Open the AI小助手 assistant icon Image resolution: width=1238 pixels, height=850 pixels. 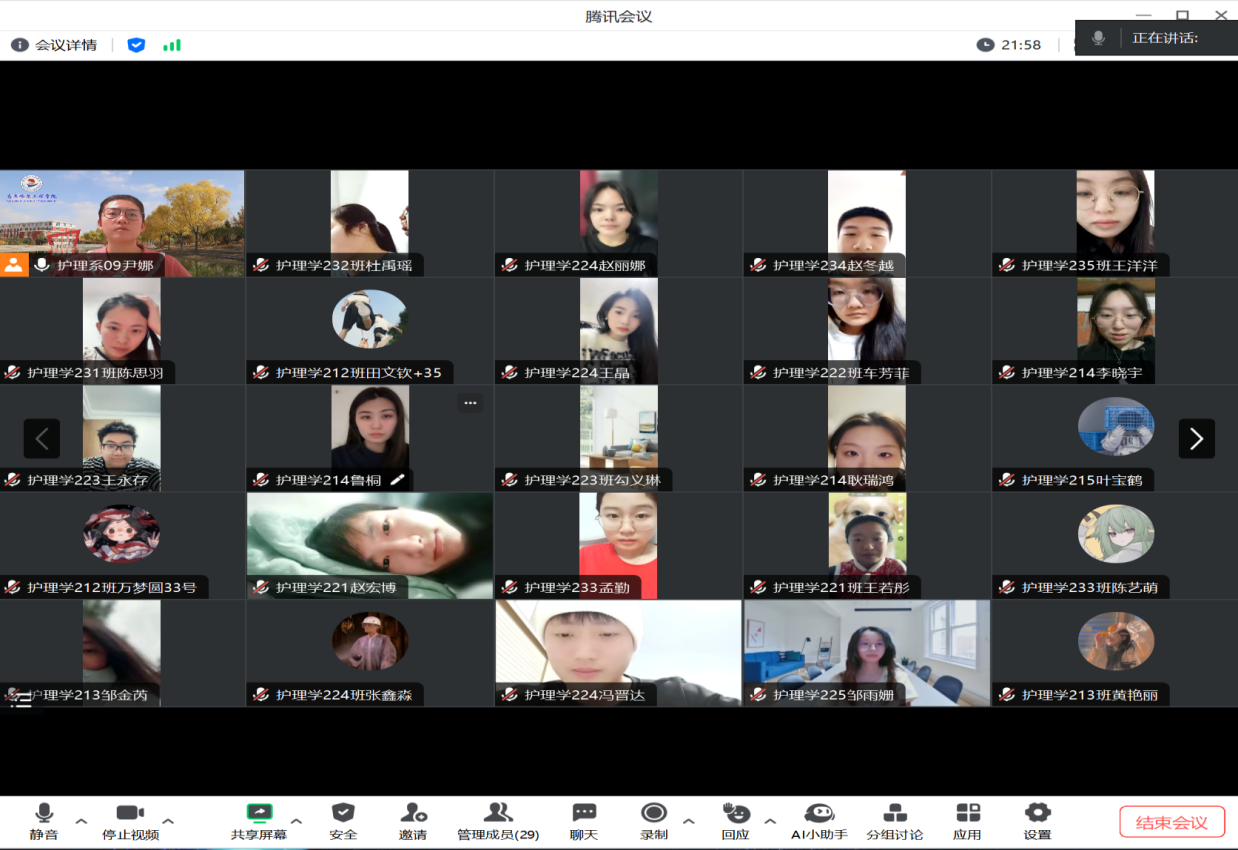pyautogui.click(x=819, y=813)
